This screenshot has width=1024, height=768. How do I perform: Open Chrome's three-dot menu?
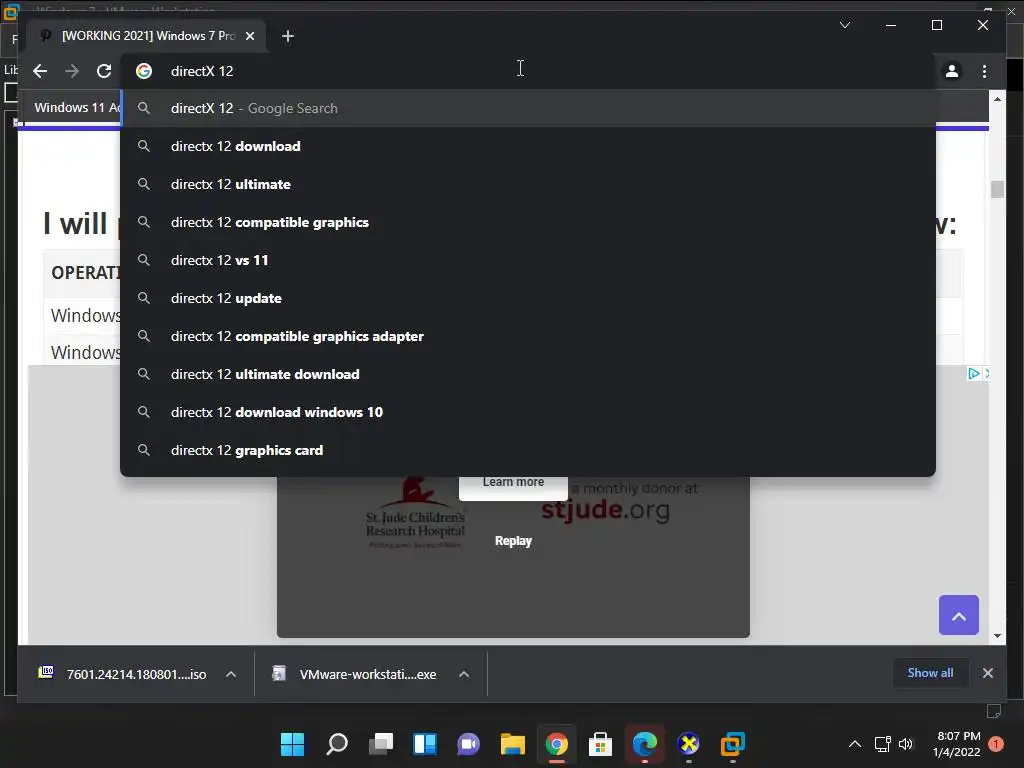tap(984, 71)
